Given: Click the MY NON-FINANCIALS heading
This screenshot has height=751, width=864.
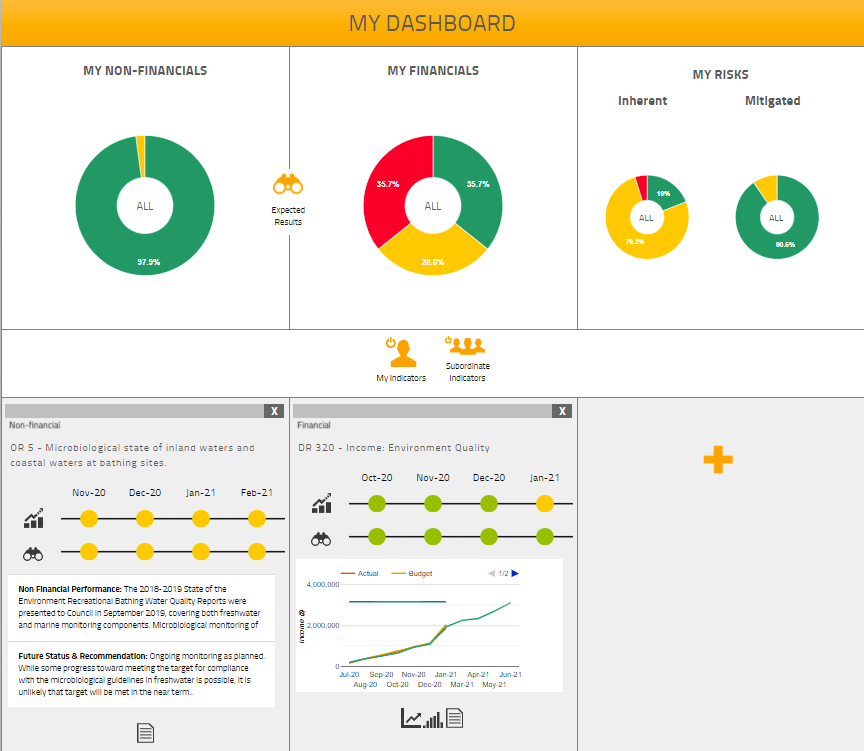Looking at the screenshot, I should pos(145,71).
